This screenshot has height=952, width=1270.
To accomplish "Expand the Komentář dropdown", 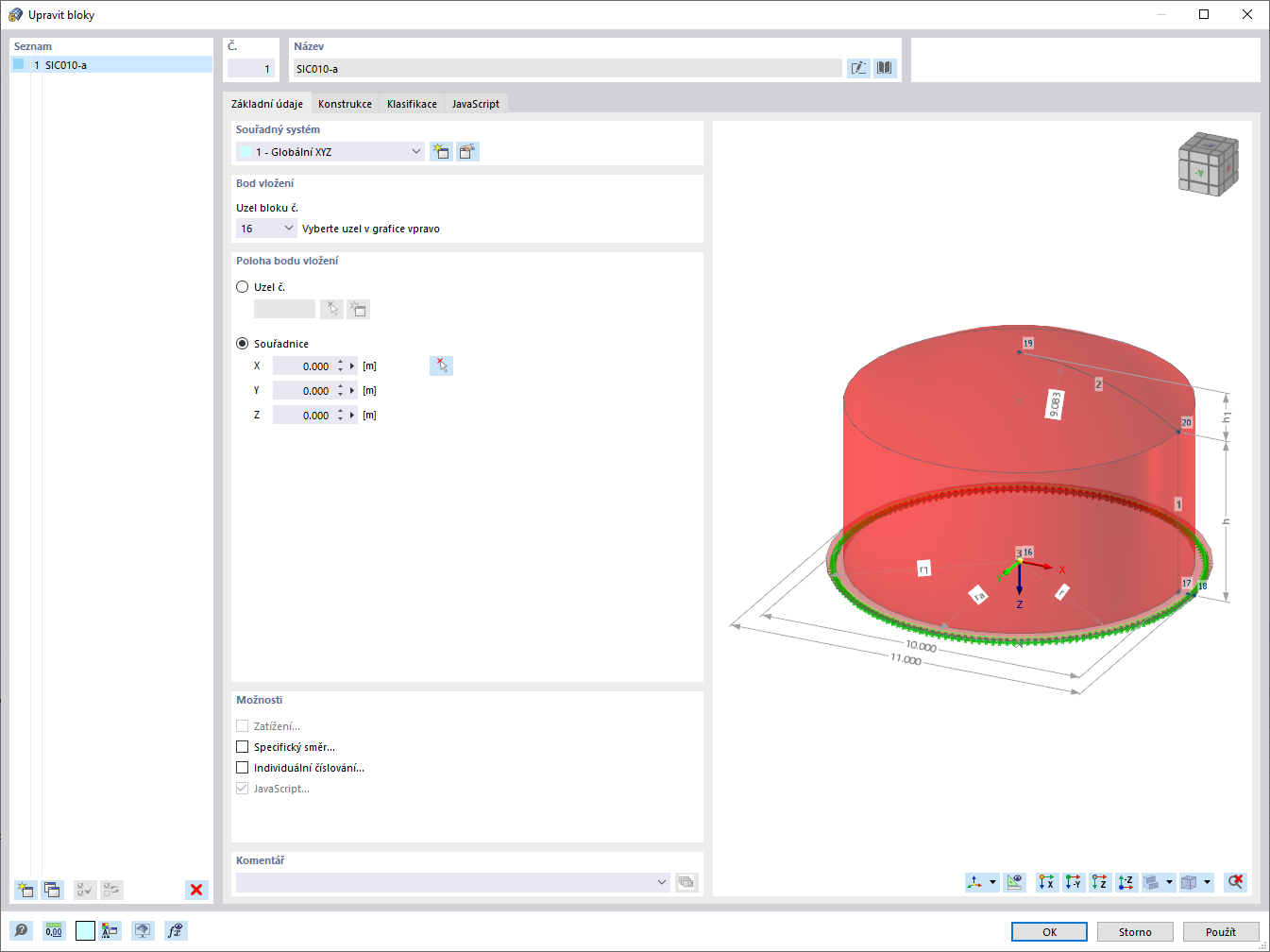I will pyautogui.click(x=662, y=881).
